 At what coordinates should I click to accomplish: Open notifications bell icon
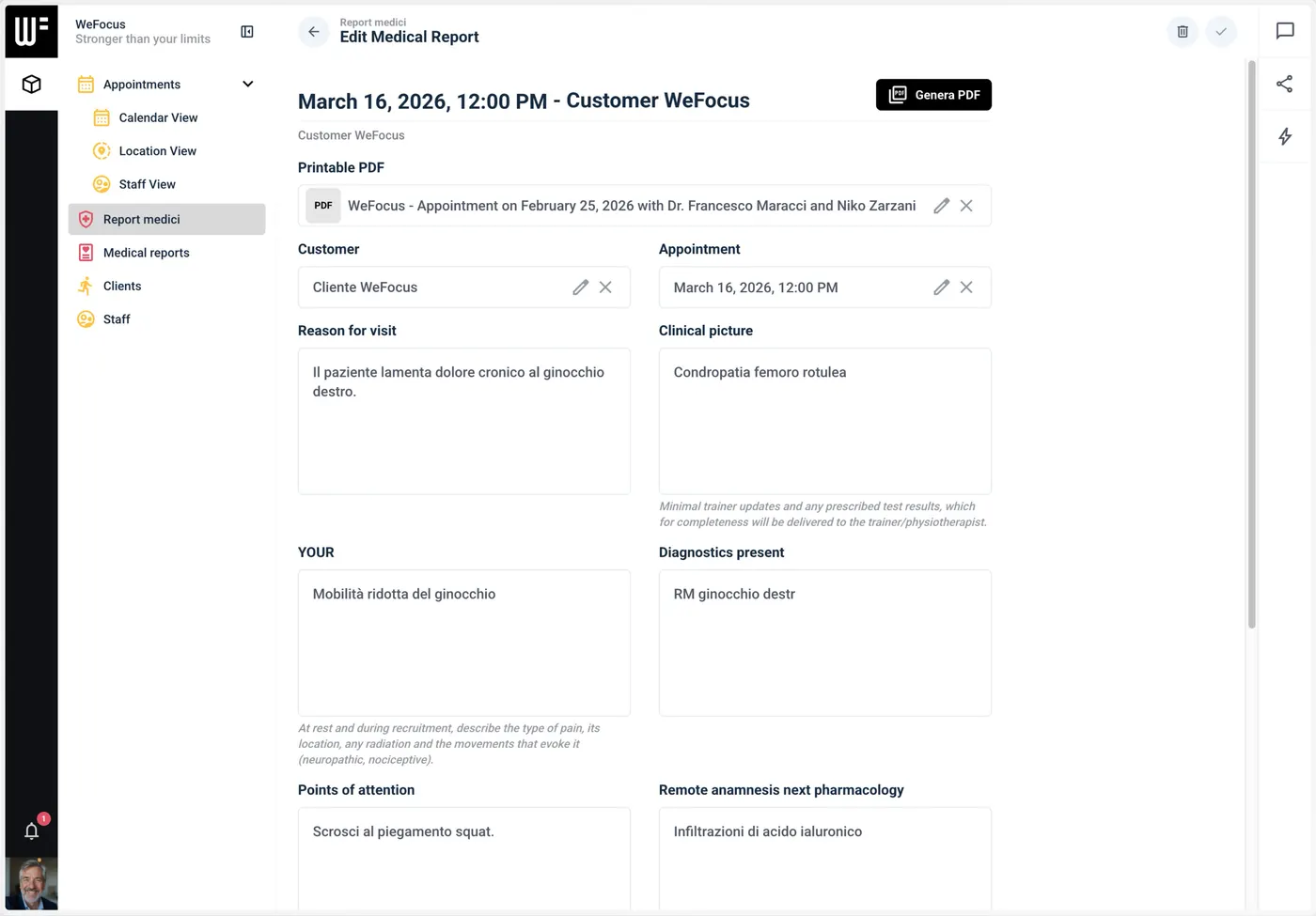coord(32,831)
